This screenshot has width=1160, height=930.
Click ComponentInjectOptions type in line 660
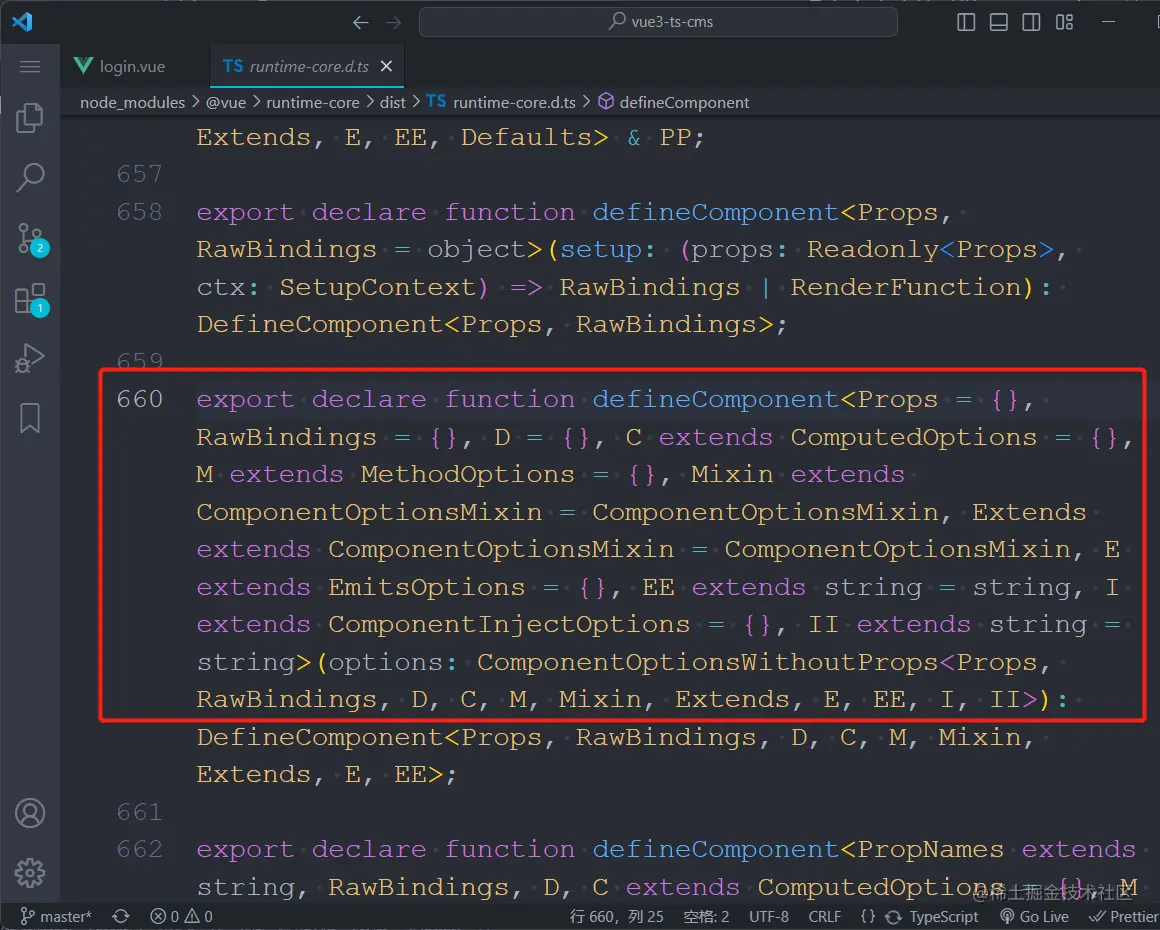point(509,624)
